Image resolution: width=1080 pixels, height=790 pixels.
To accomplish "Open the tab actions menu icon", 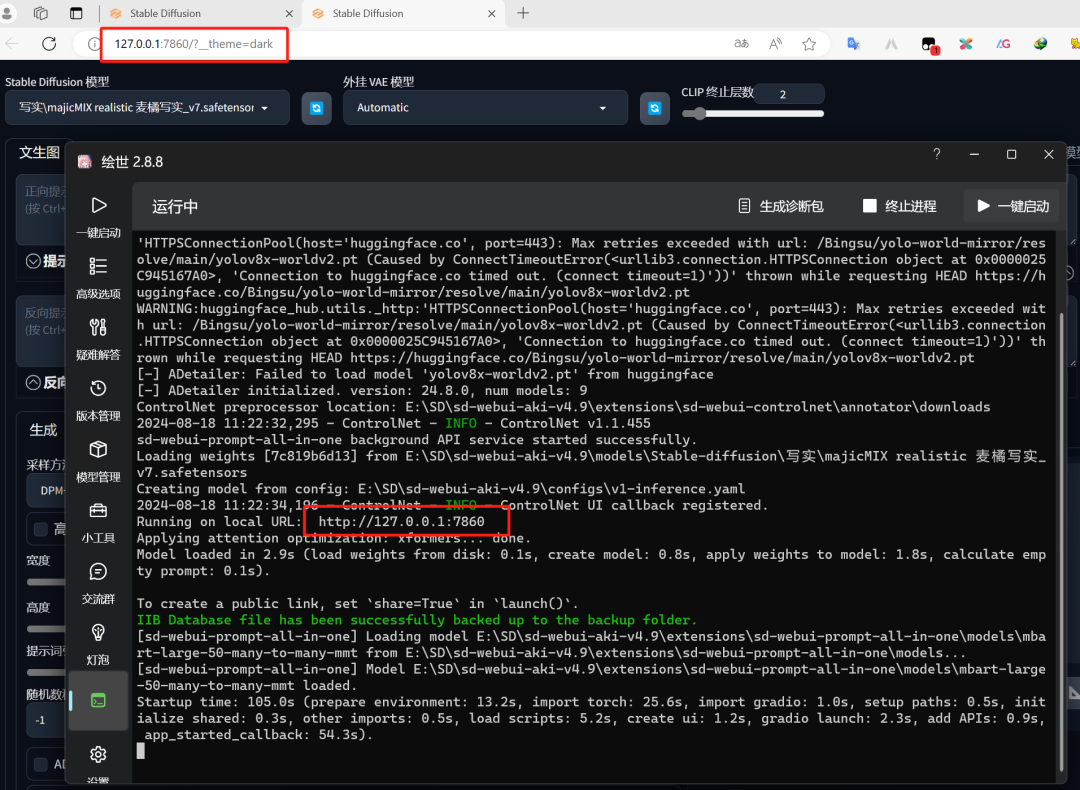I will pyautogui.click(x=76, y=13).
